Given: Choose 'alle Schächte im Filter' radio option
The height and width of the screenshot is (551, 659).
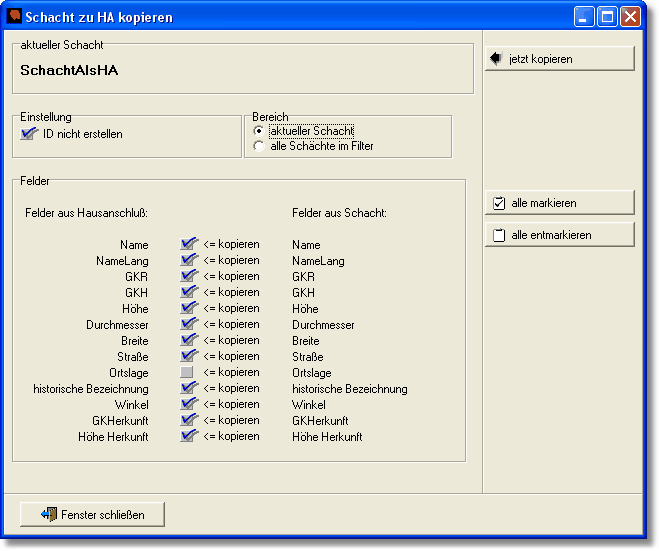Looking at the screenshot, I should click(x=260, y=146).
